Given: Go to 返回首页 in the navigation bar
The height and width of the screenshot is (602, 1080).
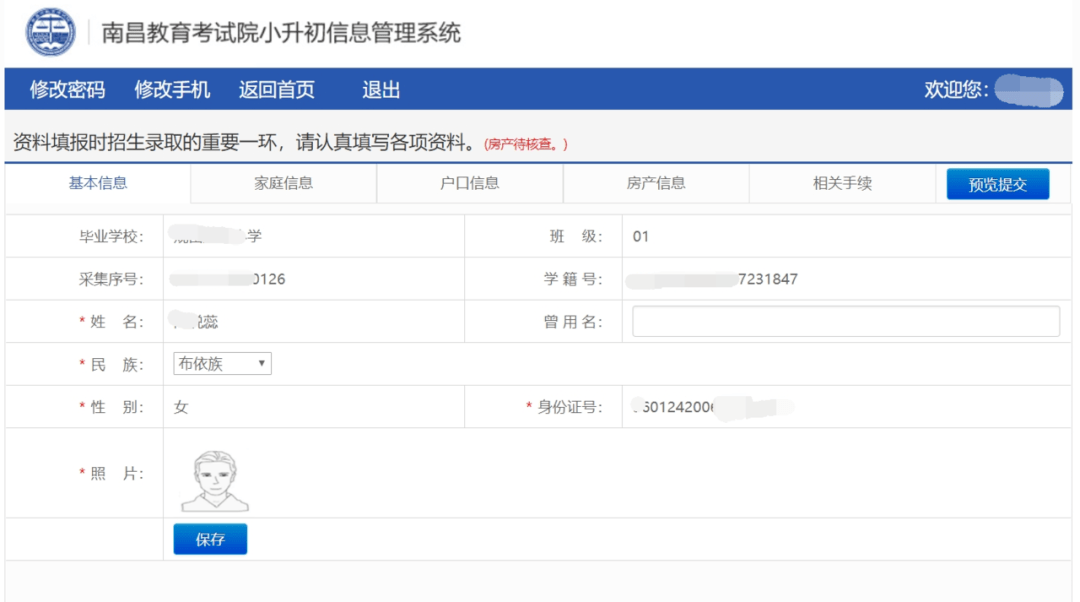Looking at the screenshot, I should tap(277, 90).
